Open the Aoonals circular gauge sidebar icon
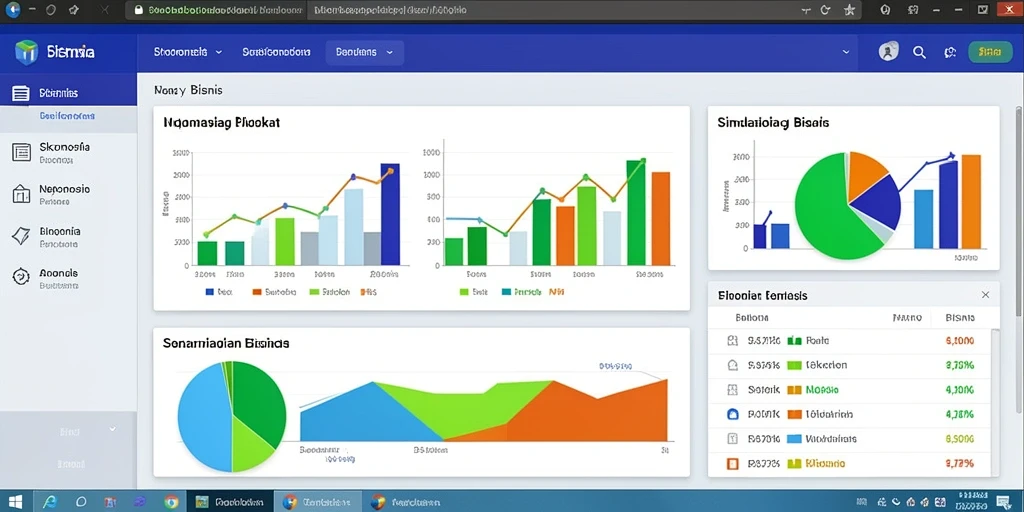 click(x=22, y=277)
